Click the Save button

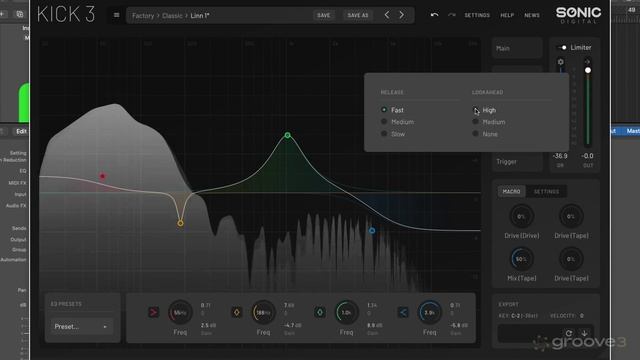click(x=324, y=16)
